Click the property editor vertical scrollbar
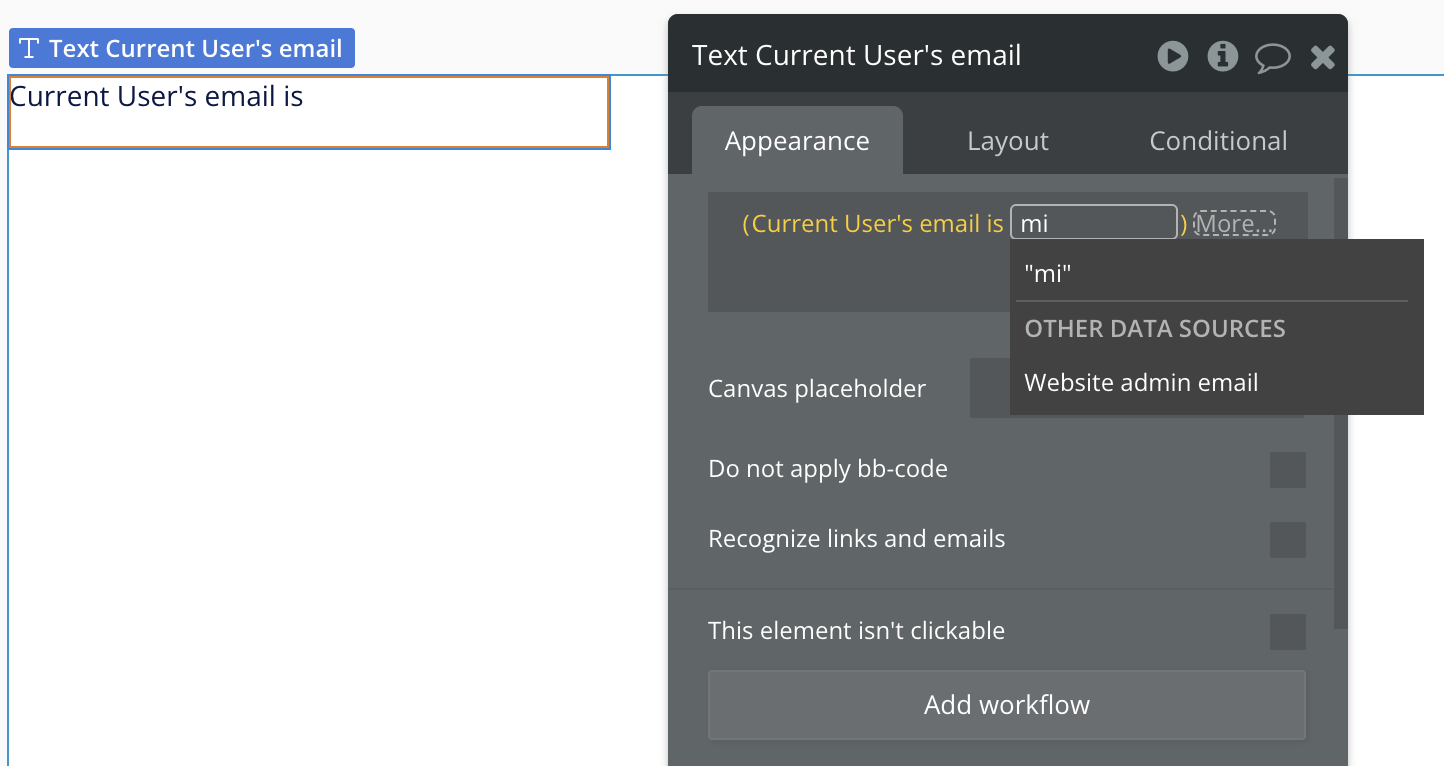 (x=1340, y=400)
